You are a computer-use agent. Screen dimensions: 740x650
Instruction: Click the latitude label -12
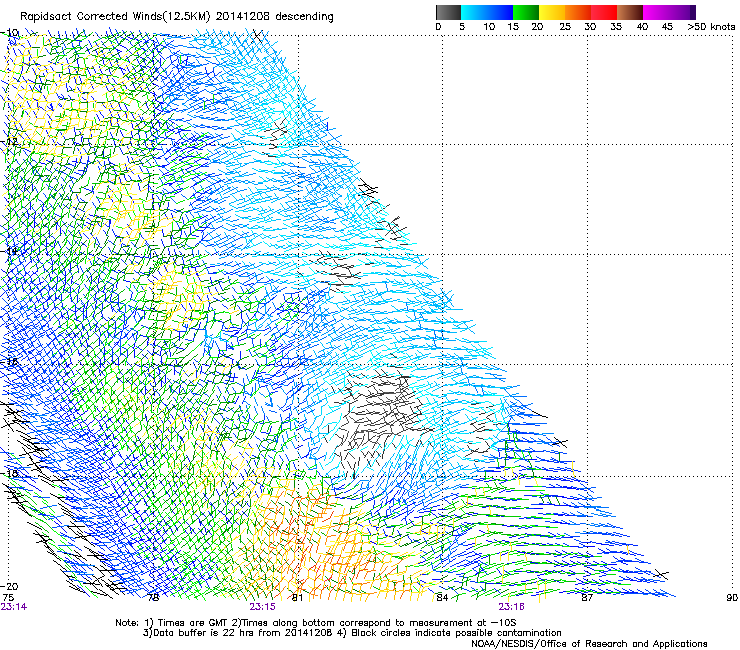point(9,141)
